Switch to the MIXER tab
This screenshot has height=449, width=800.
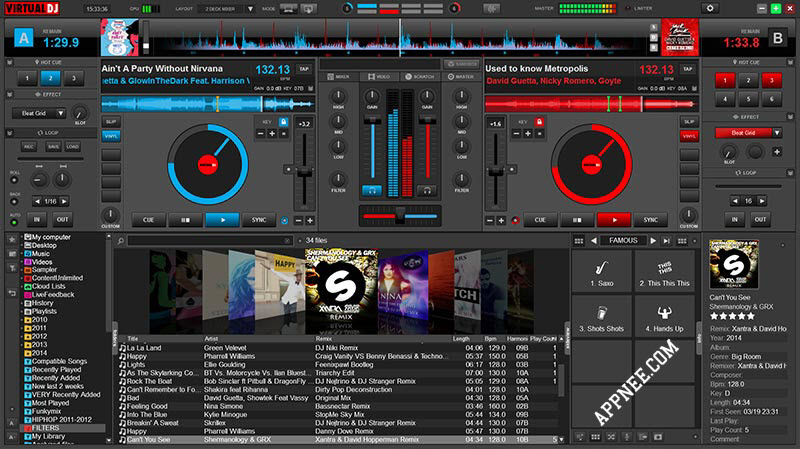point(338,77)
